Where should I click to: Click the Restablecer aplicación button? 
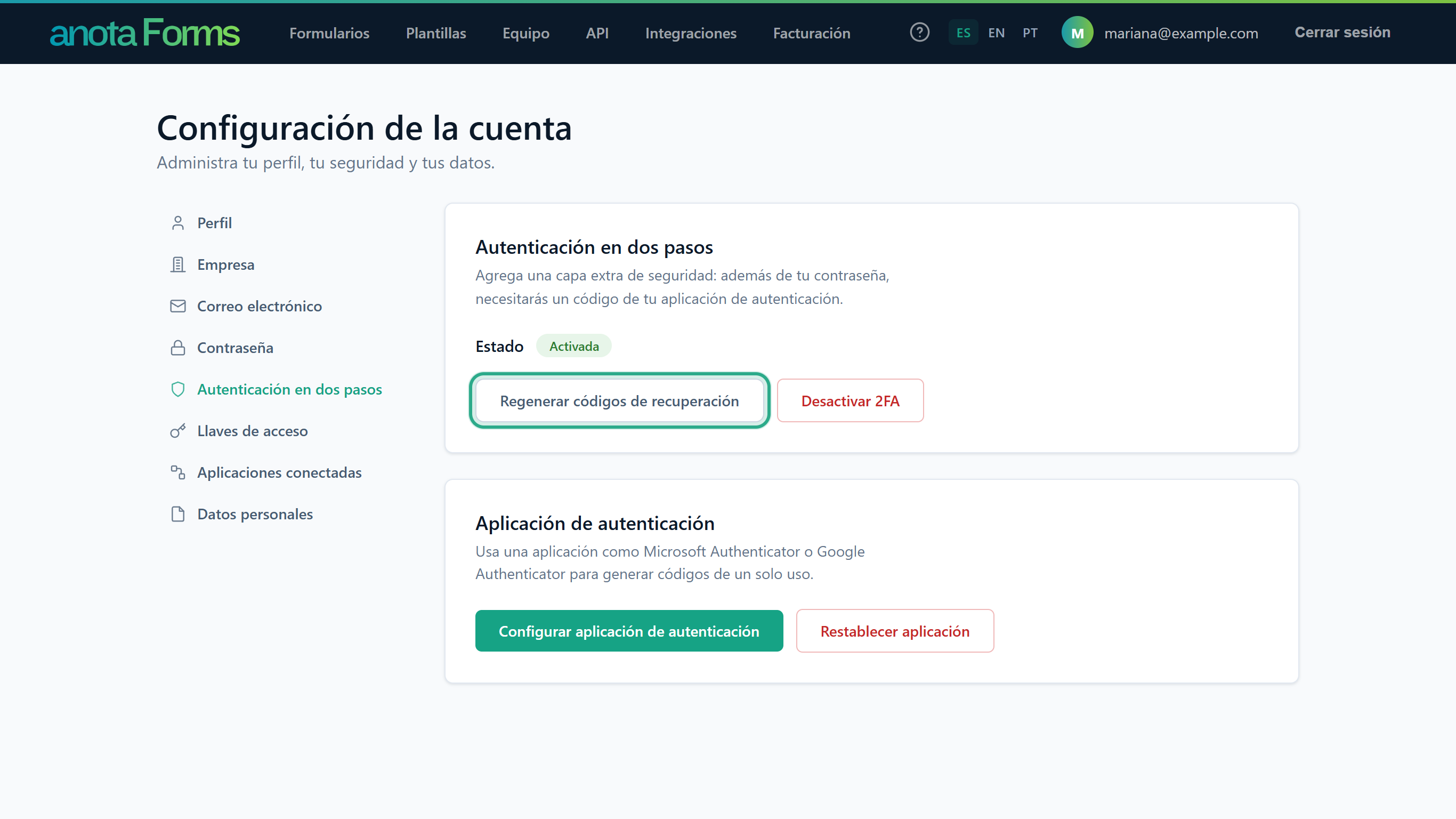[894, 631]
